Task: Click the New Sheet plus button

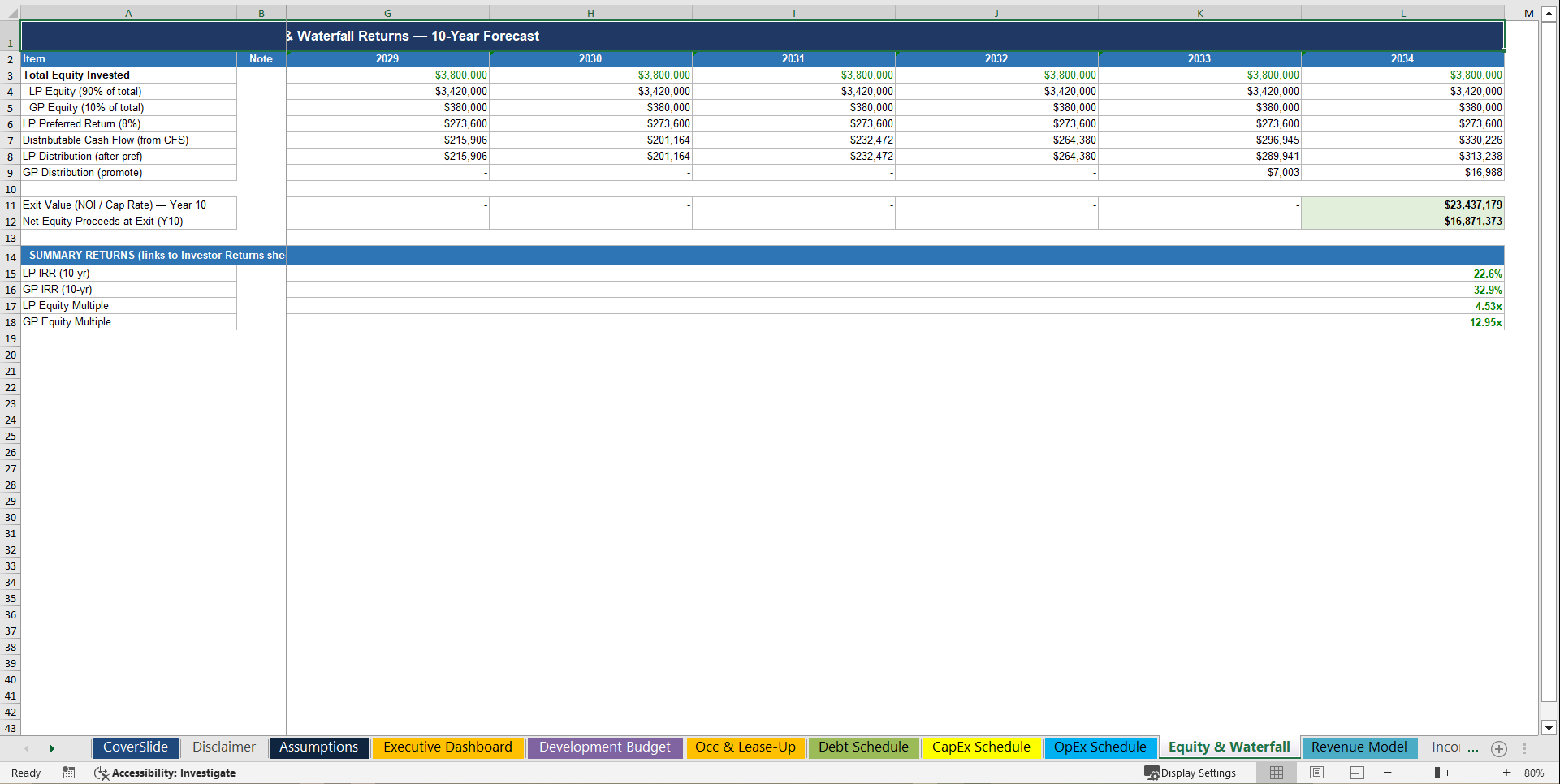Action: click(x=1499, y=748)
